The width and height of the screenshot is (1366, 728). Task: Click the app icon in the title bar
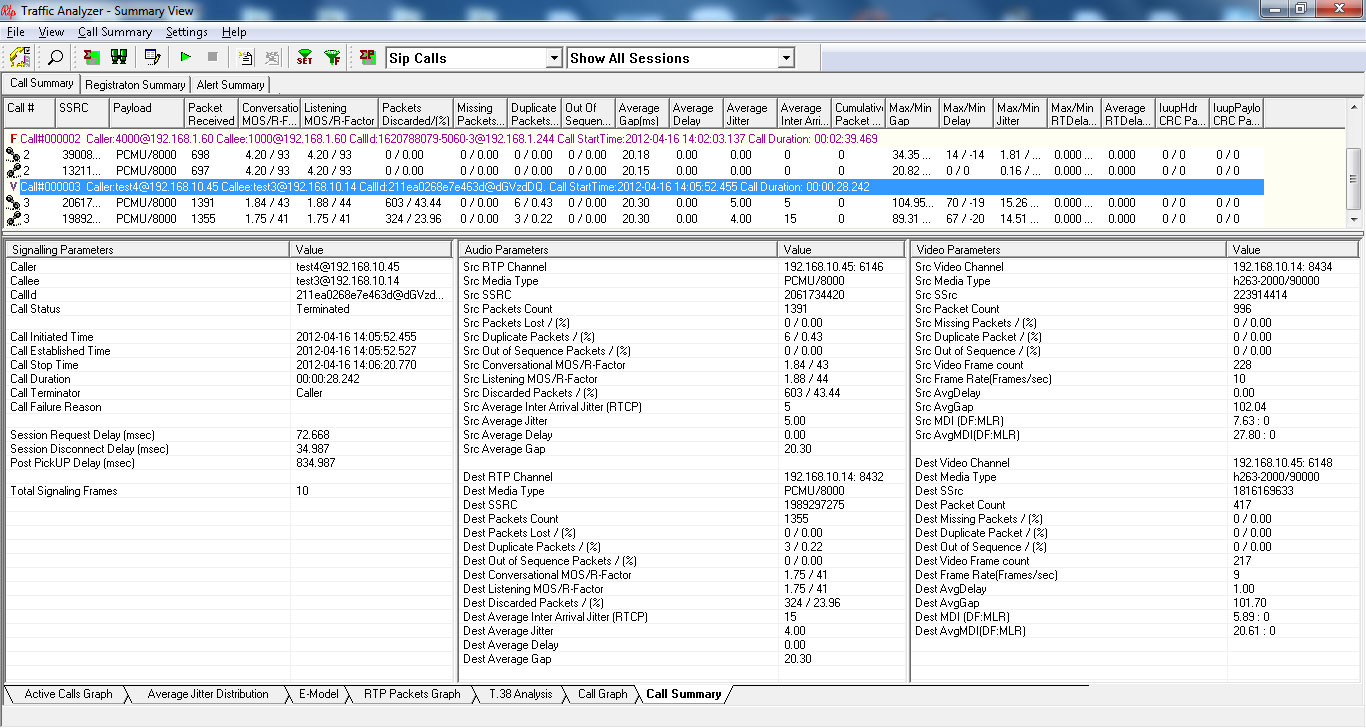10,9
